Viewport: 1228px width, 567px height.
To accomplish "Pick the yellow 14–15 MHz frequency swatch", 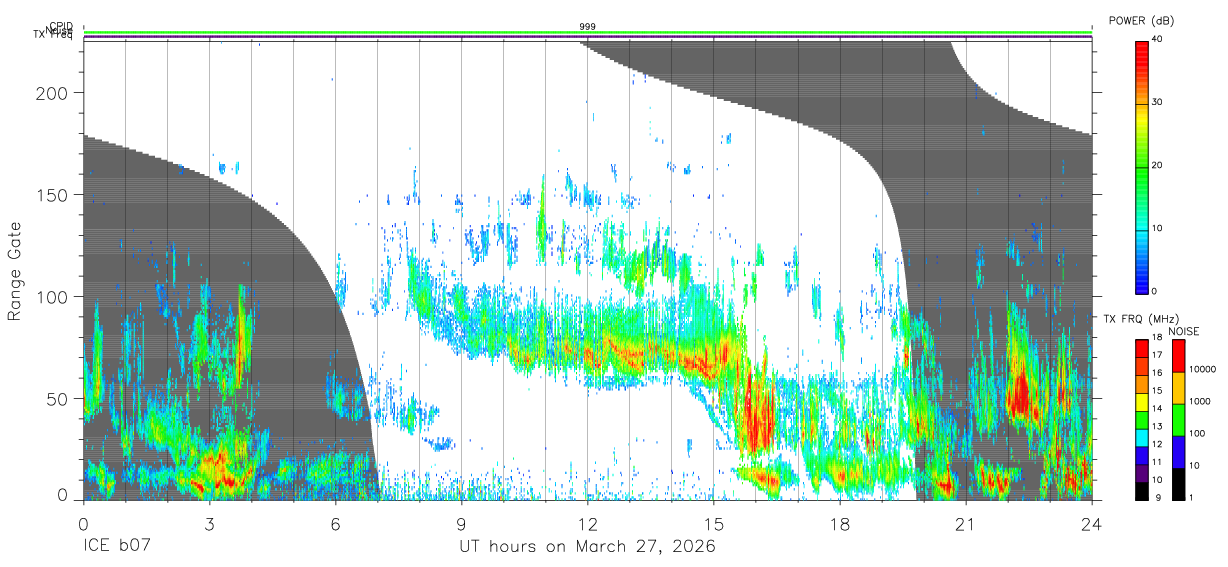I will [x=1141, y=401].
